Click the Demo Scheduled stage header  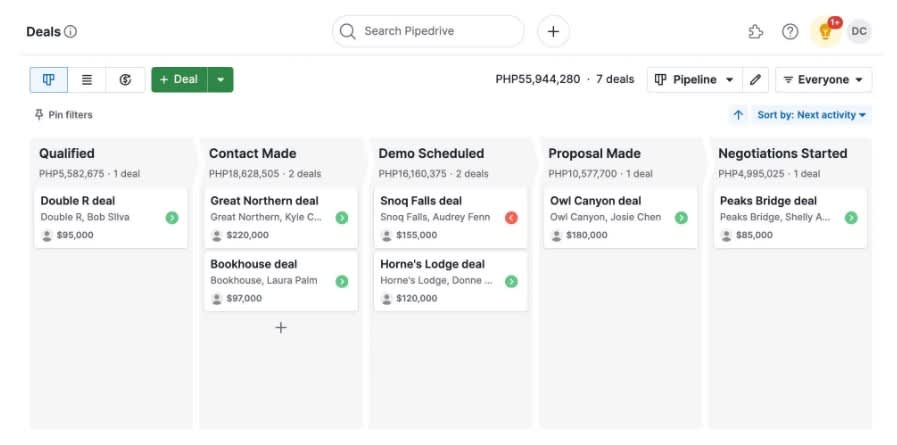click(431, 153)
